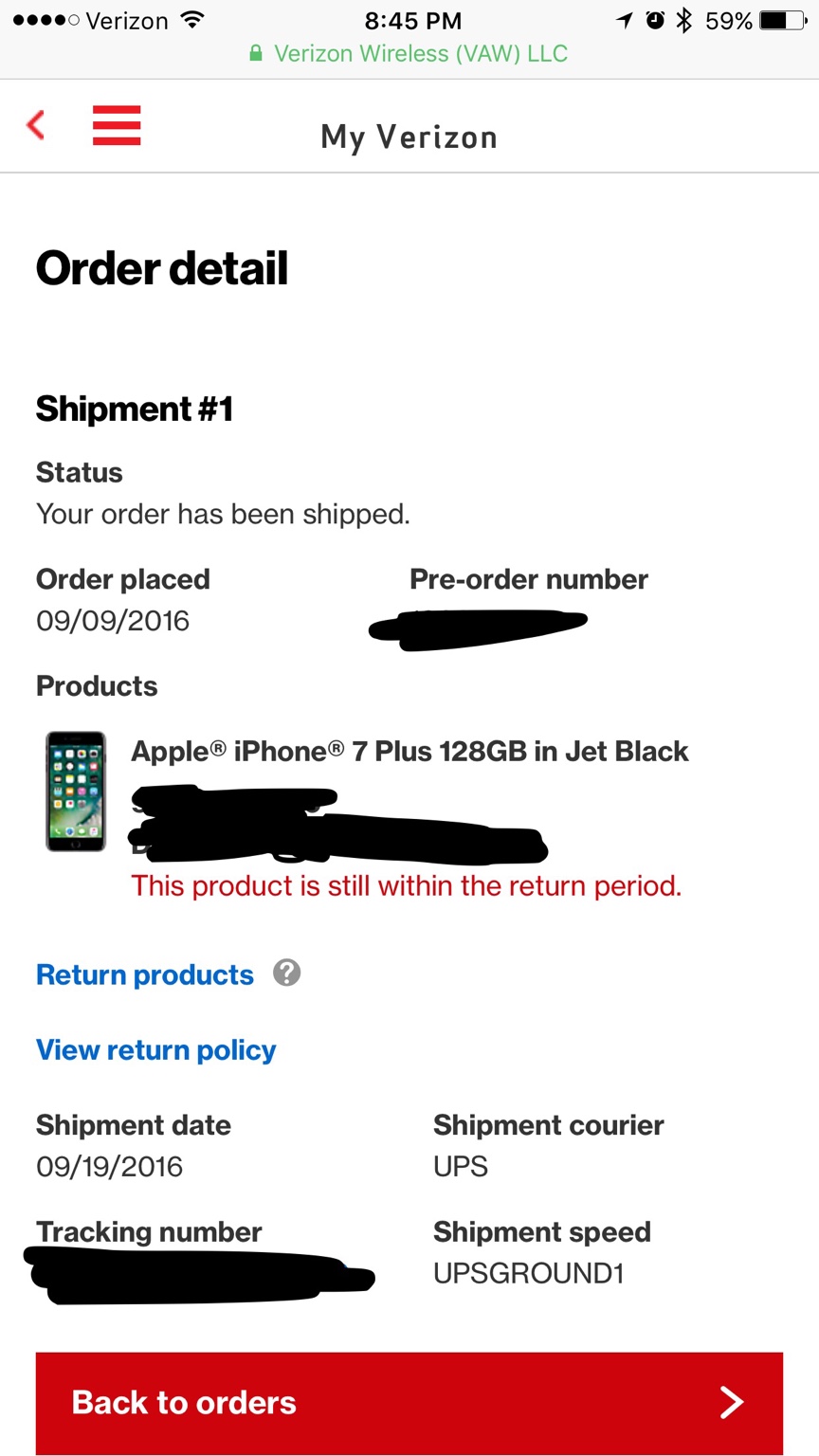The height and width of the screenshot is (1456, 819).
Task: Tap the Wi-Fi signal icon
Action: (192, 20)
